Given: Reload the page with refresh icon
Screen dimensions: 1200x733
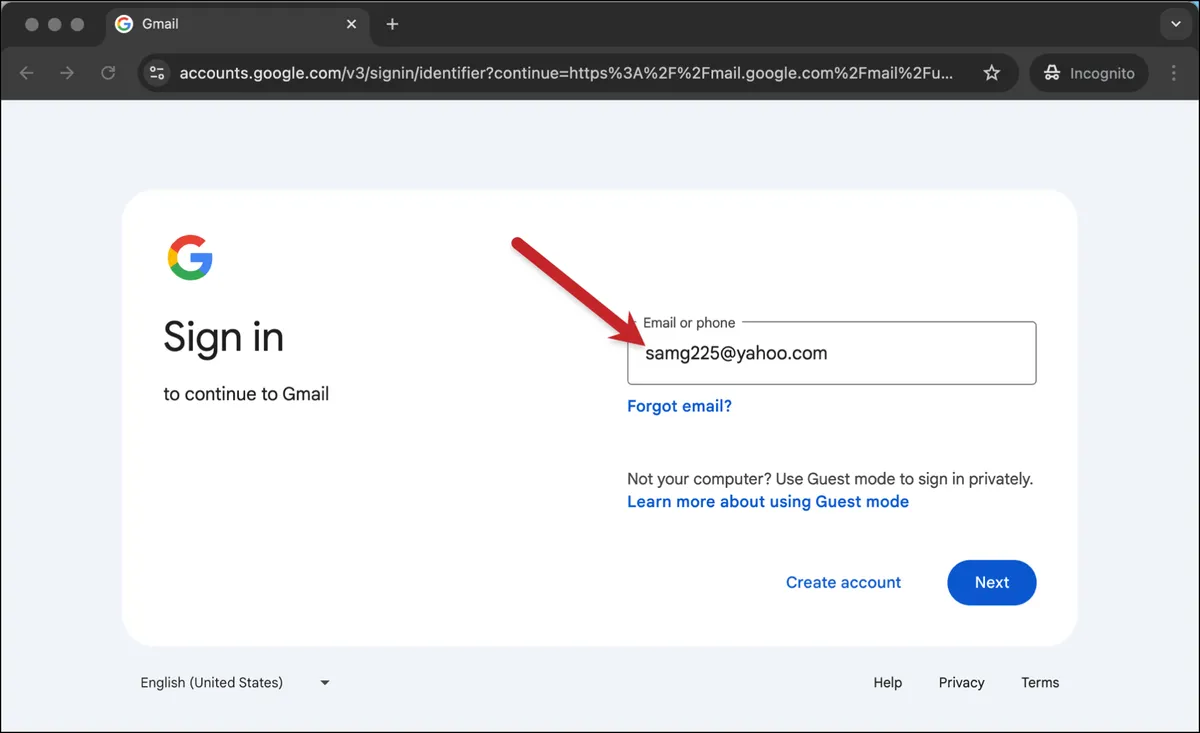Looking at the screenshot, I should pos(108,73).
